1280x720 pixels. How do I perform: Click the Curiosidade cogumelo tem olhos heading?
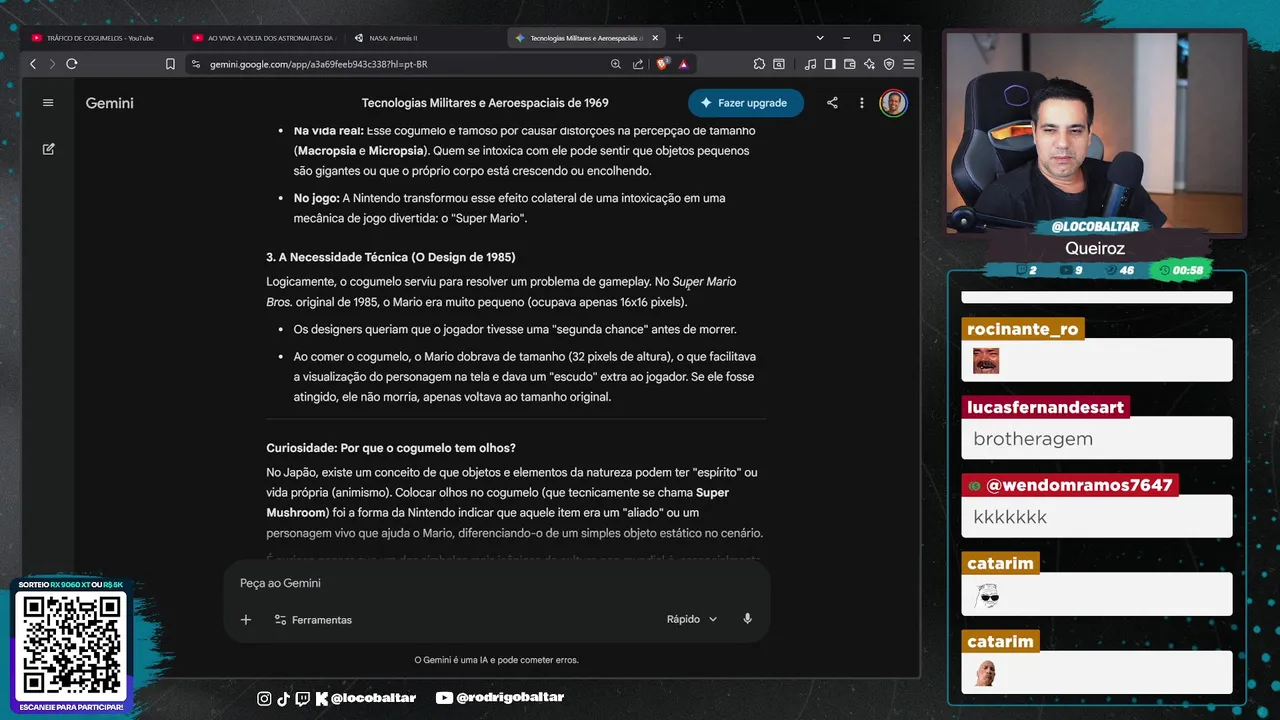[391, 448]
